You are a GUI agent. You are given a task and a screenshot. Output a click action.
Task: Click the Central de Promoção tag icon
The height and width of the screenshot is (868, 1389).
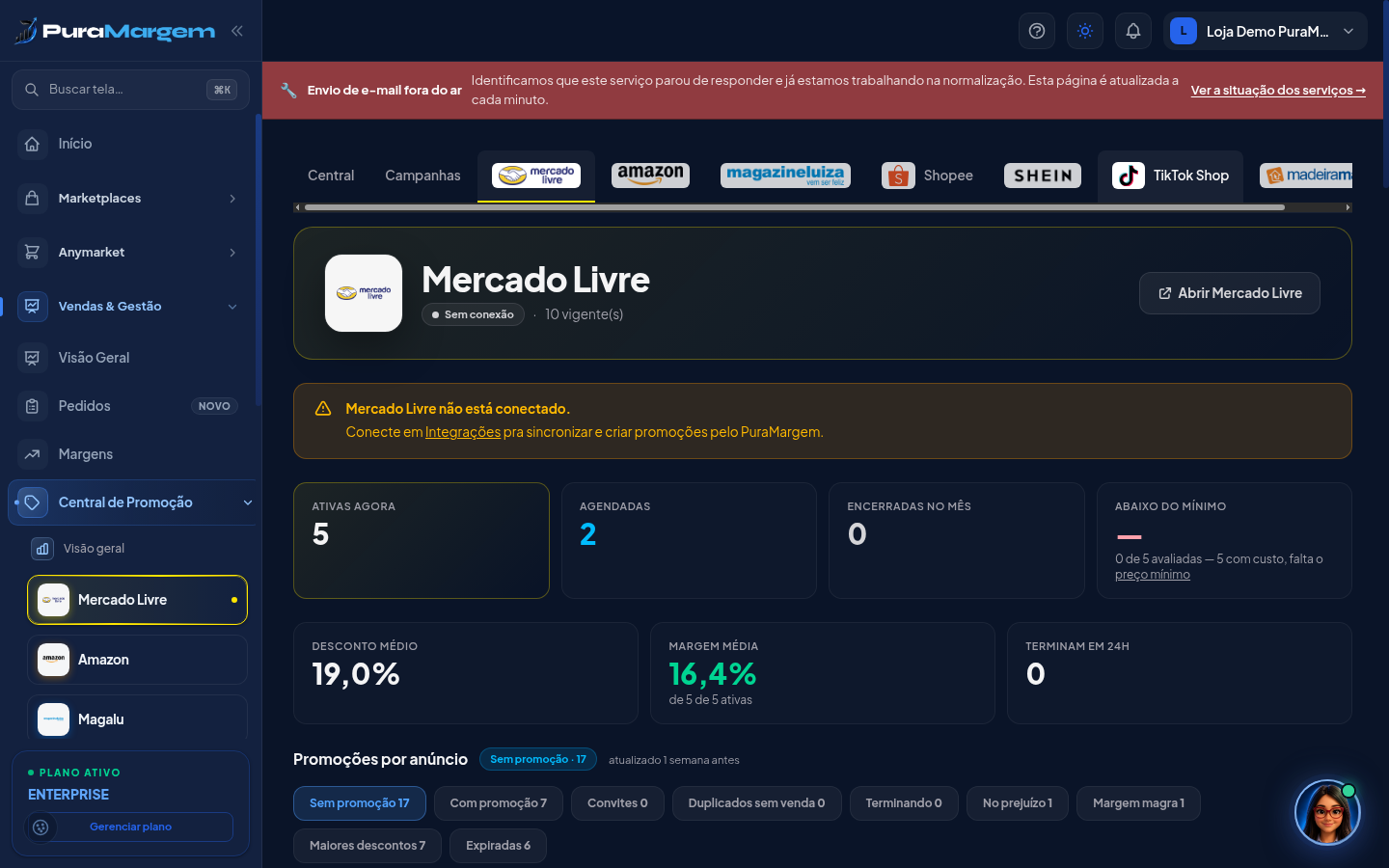[32, 502]
